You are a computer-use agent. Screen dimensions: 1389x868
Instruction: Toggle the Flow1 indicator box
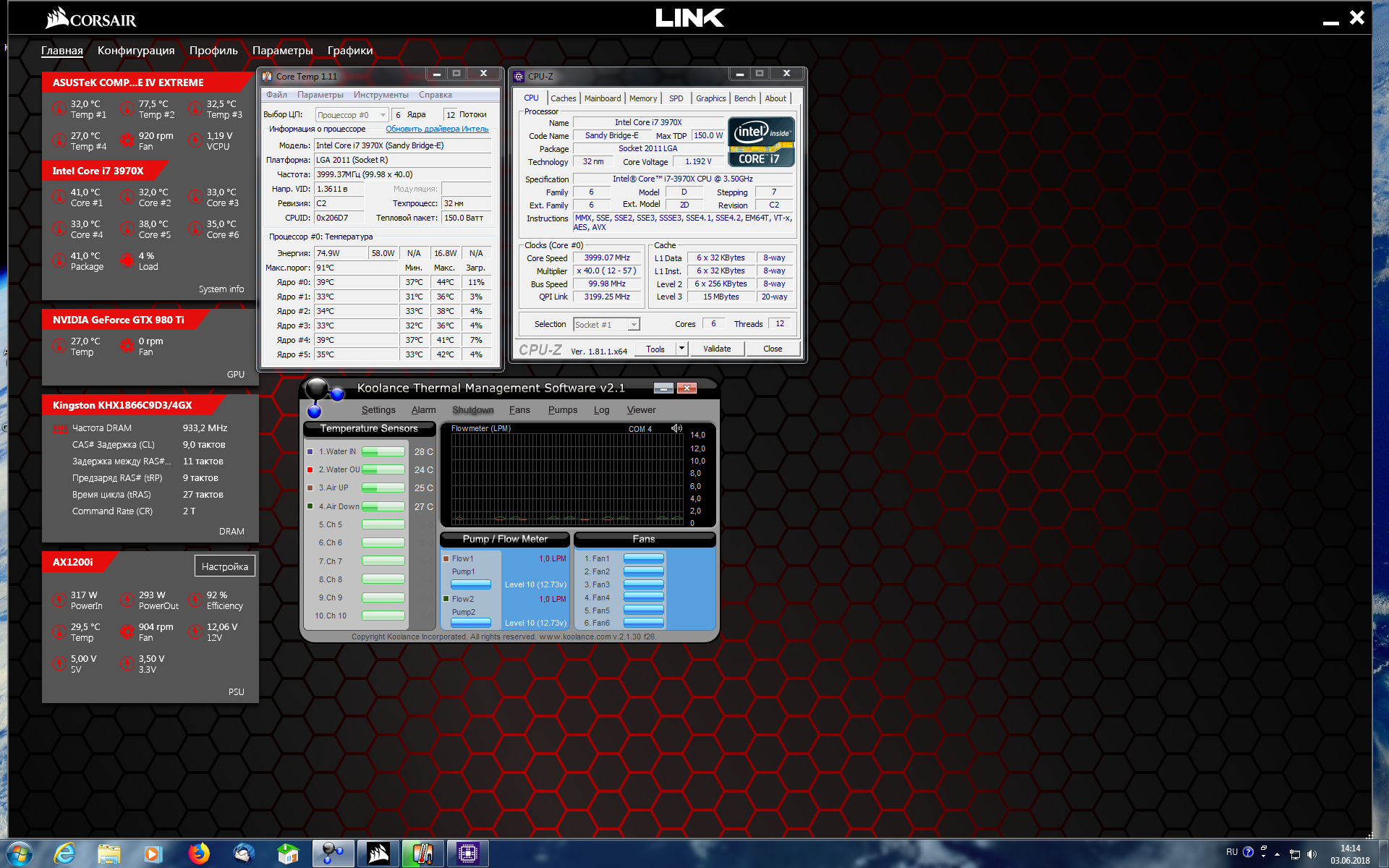coord(446,558)
